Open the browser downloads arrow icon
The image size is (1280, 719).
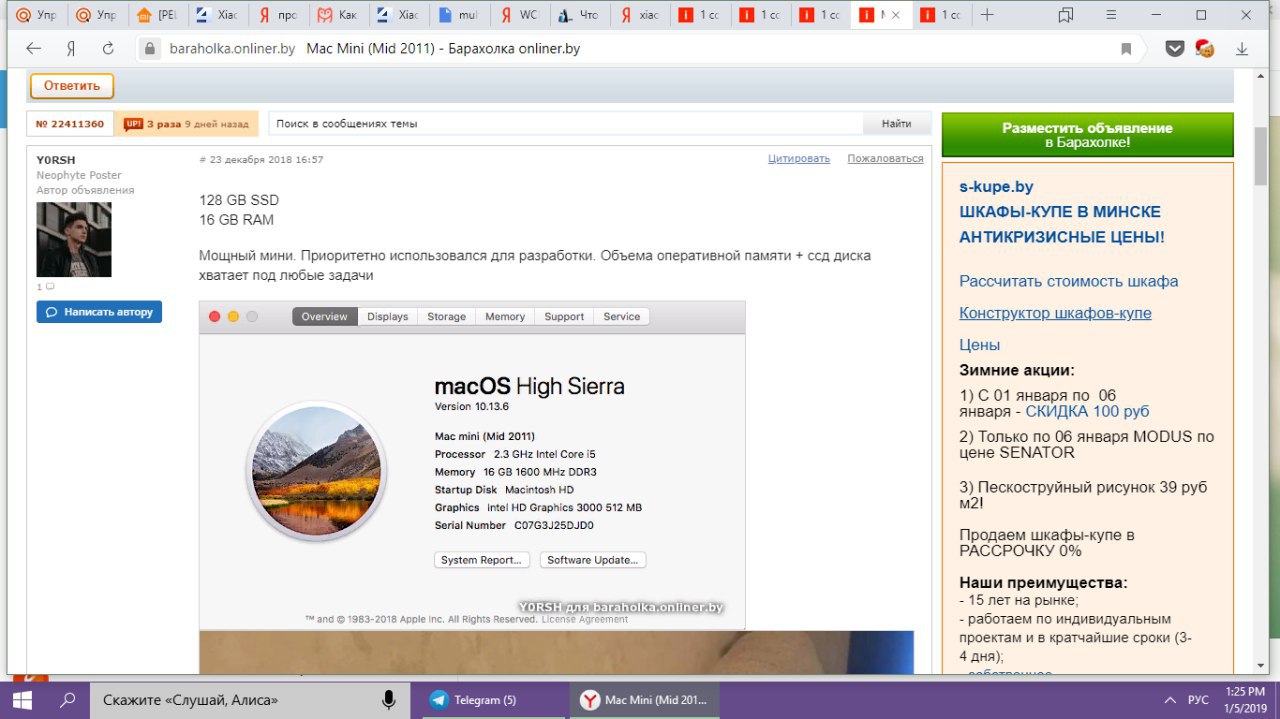pyautogui.click(x=1242, y=48)
